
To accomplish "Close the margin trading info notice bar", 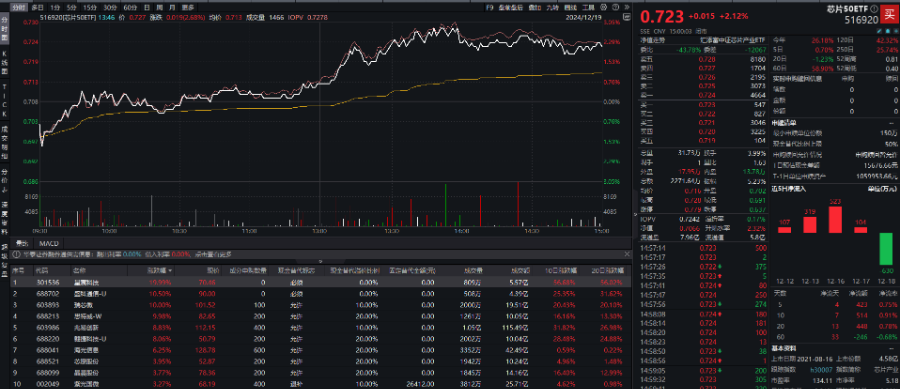I will coord(627,254).
